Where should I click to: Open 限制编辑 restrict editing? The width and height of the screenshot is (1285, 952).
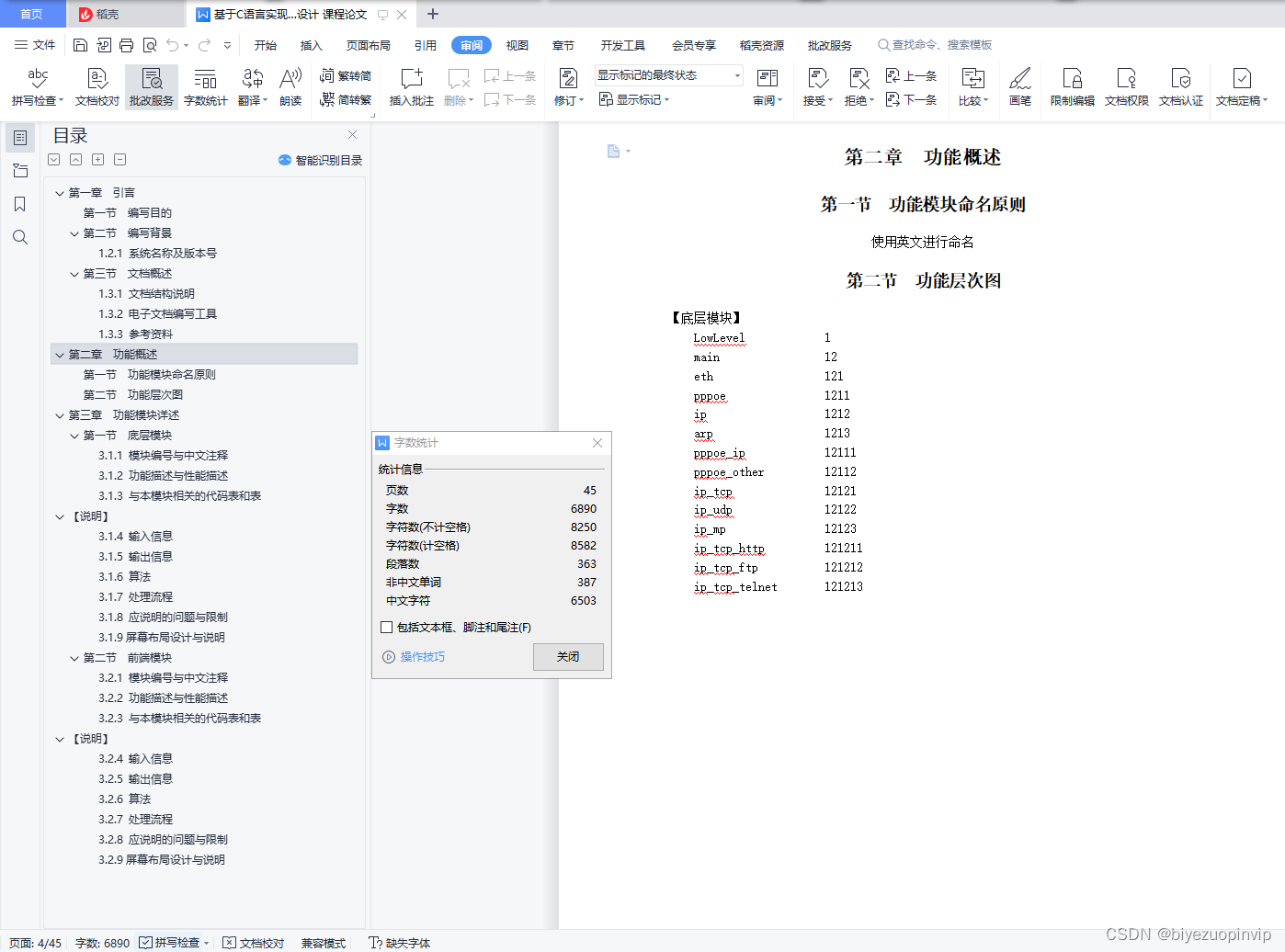pyautogui.click(x=1073, y=87)
